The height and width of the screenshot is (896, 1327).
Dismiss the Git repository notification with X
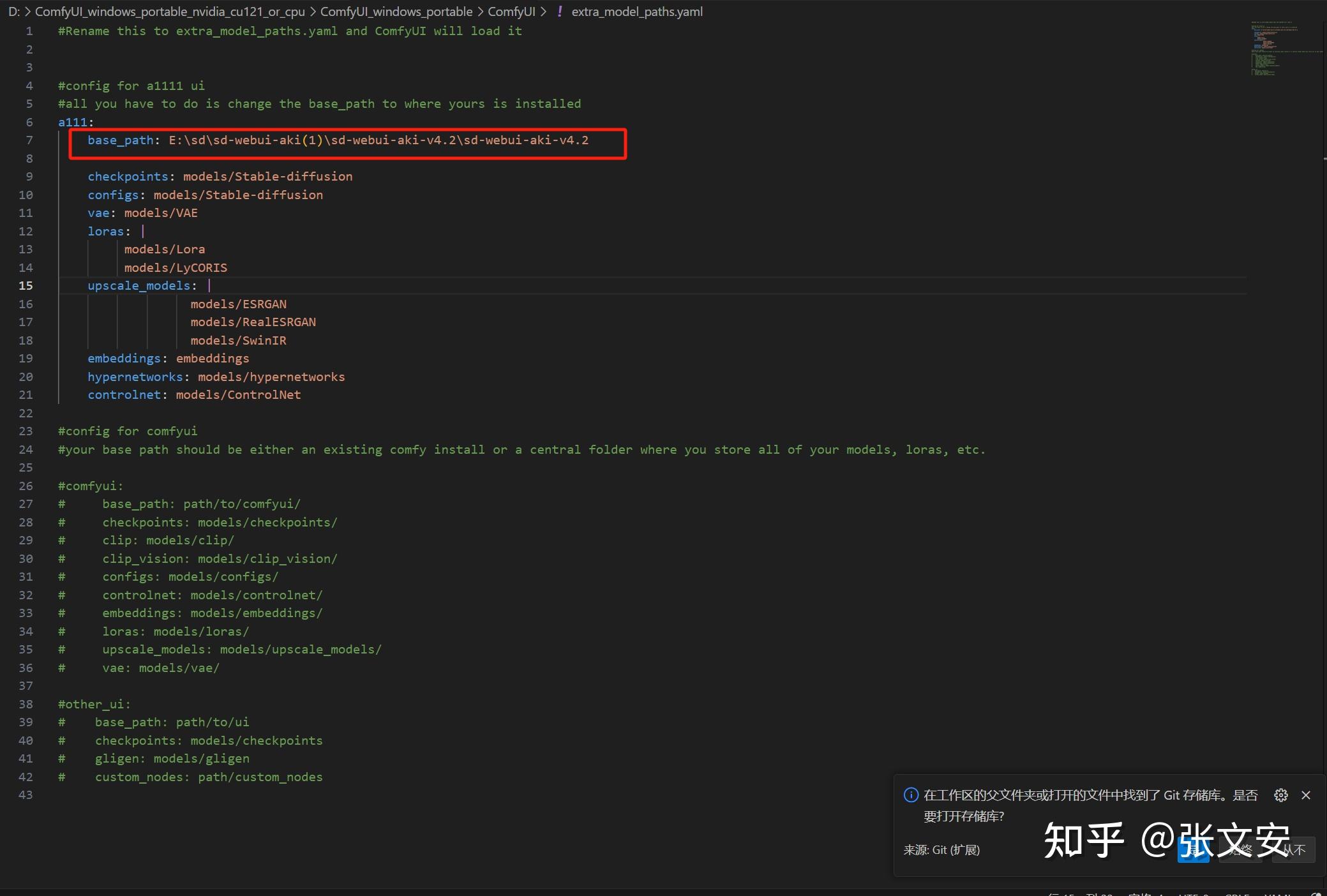(x=1306, y=795)
